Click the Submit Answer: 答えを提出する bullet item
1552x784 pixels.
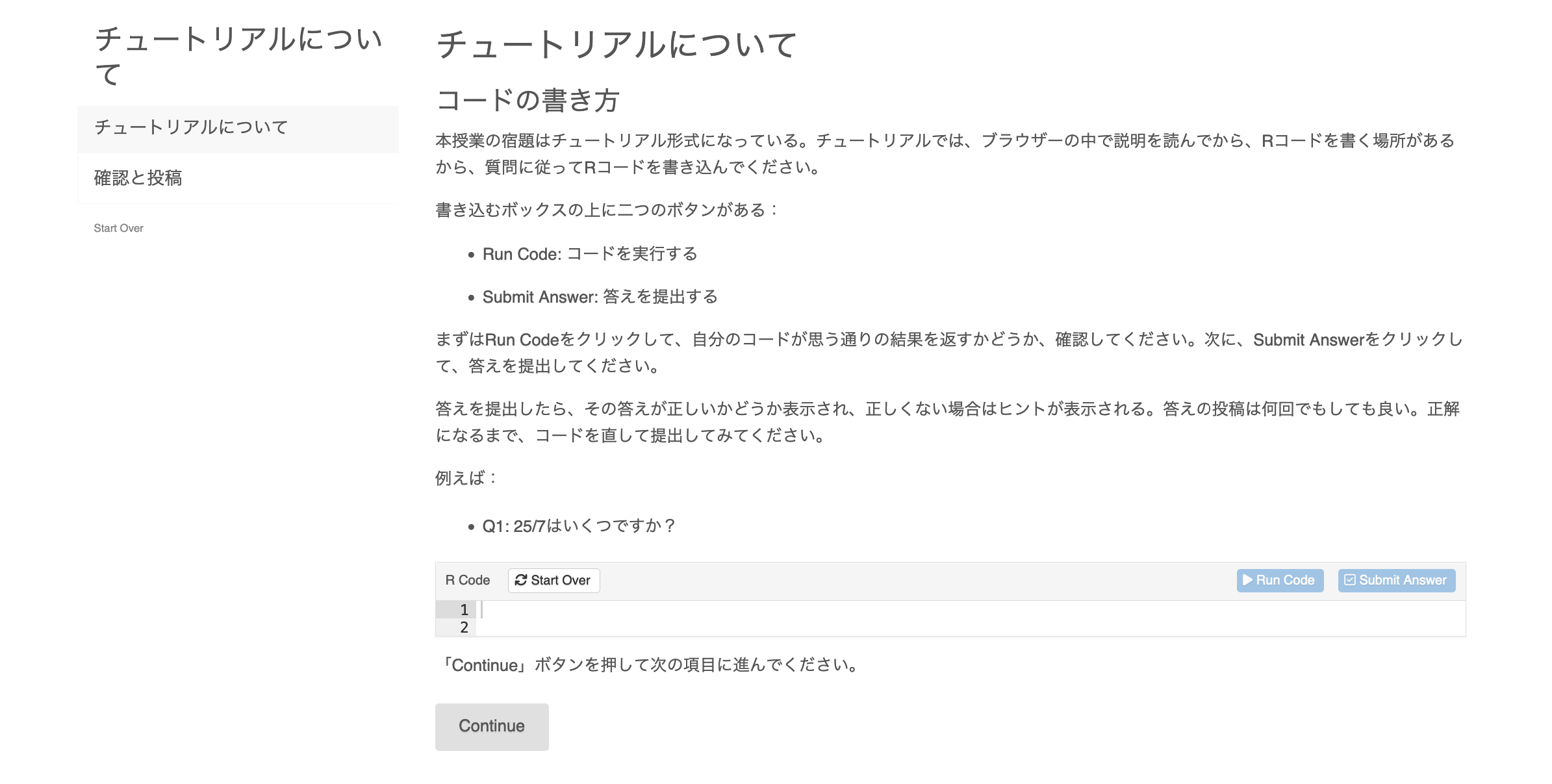(x=600, y=297)
